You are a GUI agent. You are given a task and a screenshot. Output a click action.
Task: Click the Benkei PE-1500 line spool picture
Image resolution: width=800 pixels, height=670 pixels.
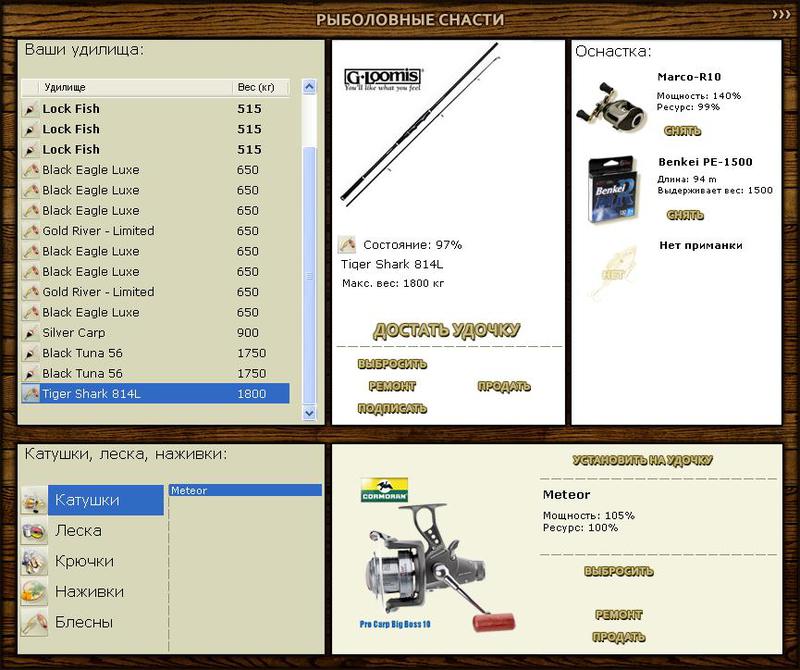tap(612, 190)
